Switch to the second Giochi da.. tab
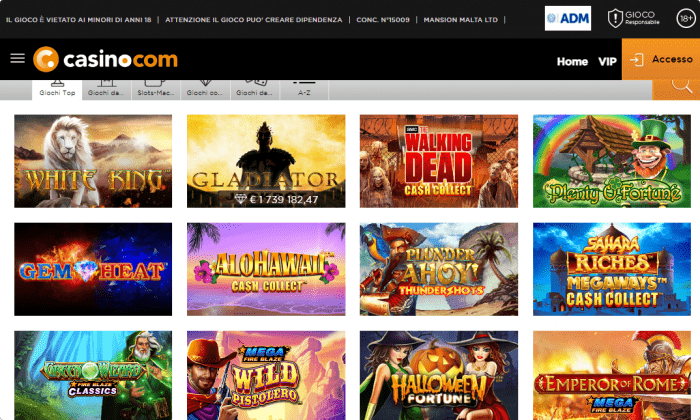The height and width of the screenshot is (420, 700). 106,90
